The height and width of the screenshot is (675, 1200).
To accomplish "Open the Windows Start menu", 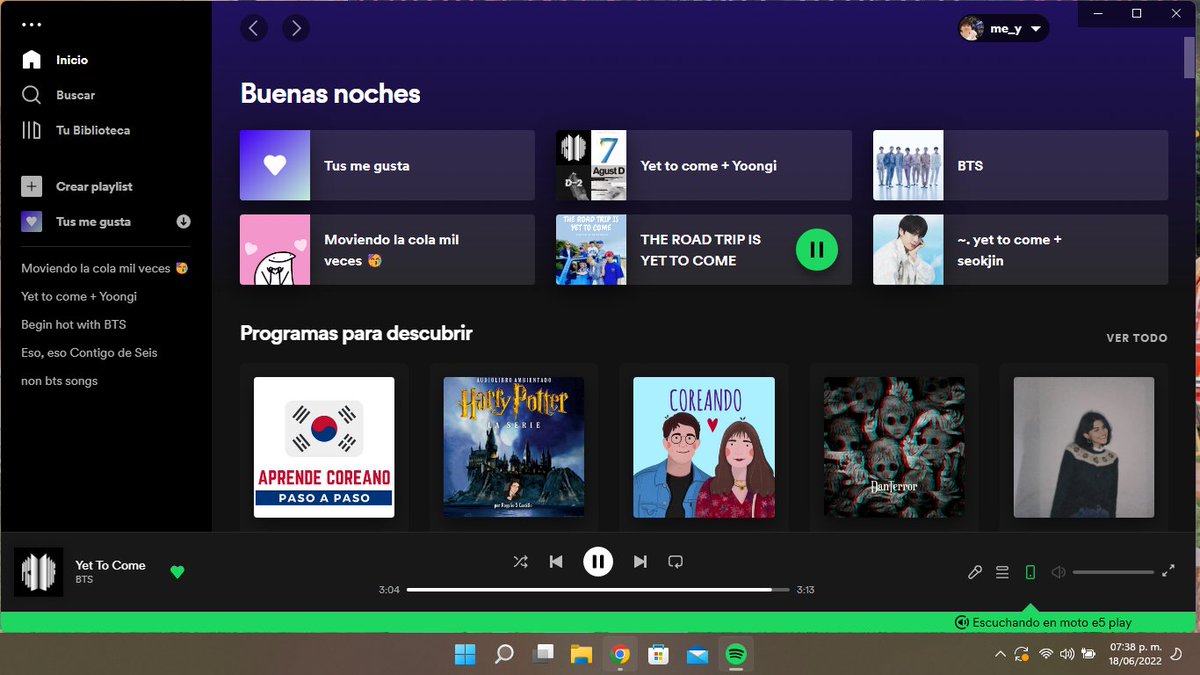I will (465, 654).
